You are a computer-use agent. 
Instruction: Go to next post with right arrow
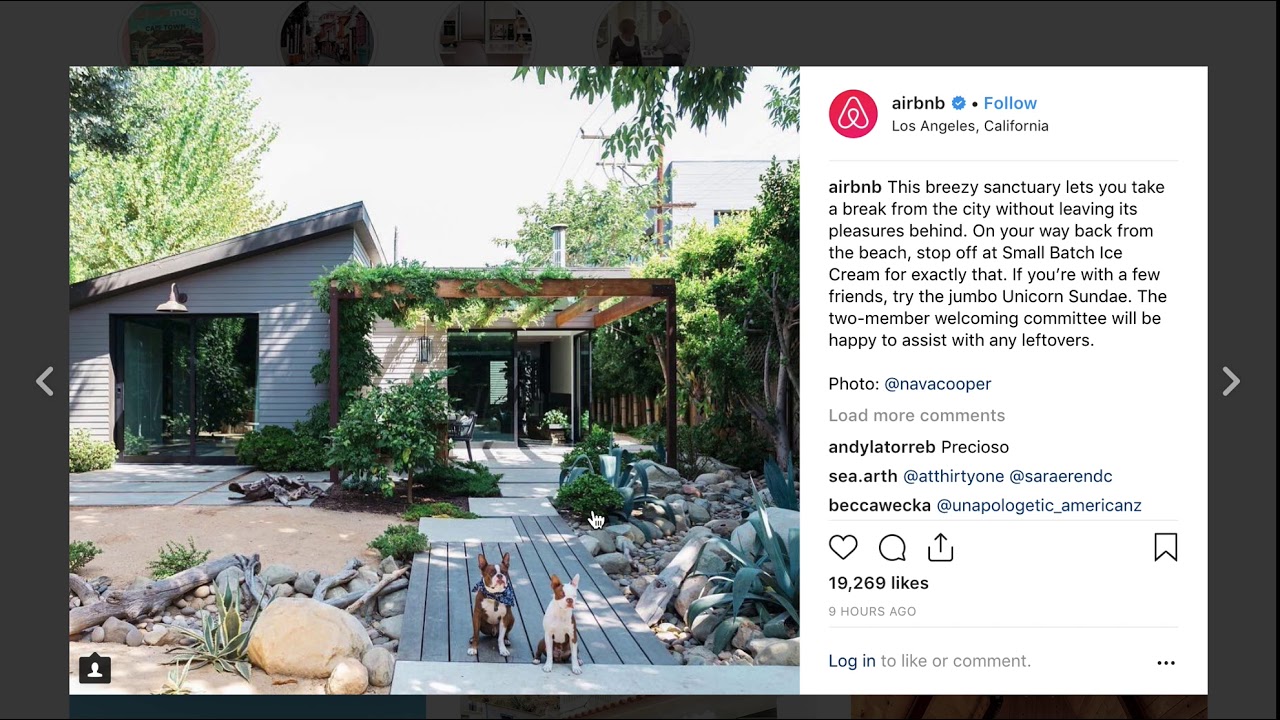(1231, 381)
